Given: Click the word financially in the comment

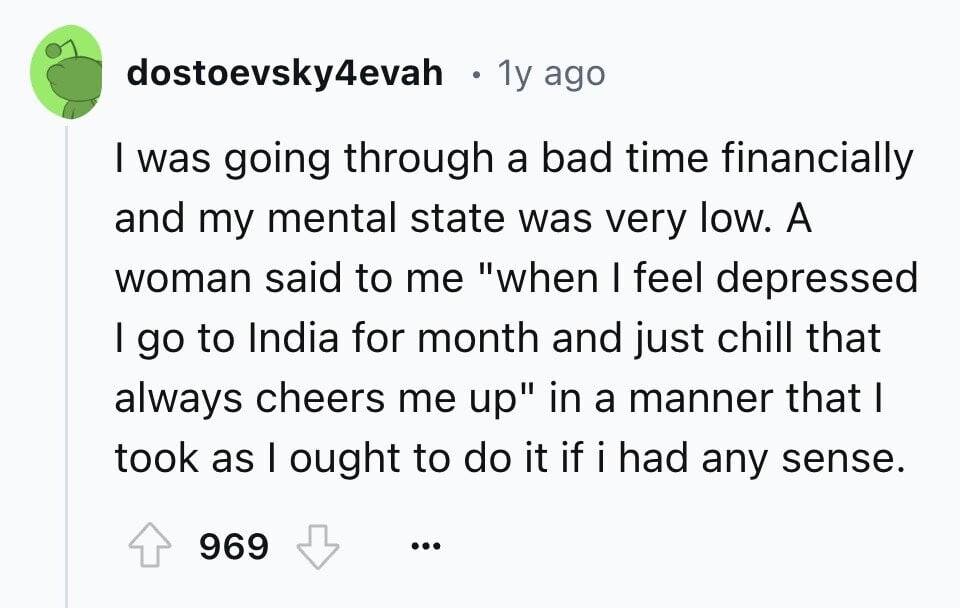Looking at the screenshot, I should click(x=817, y=159).
